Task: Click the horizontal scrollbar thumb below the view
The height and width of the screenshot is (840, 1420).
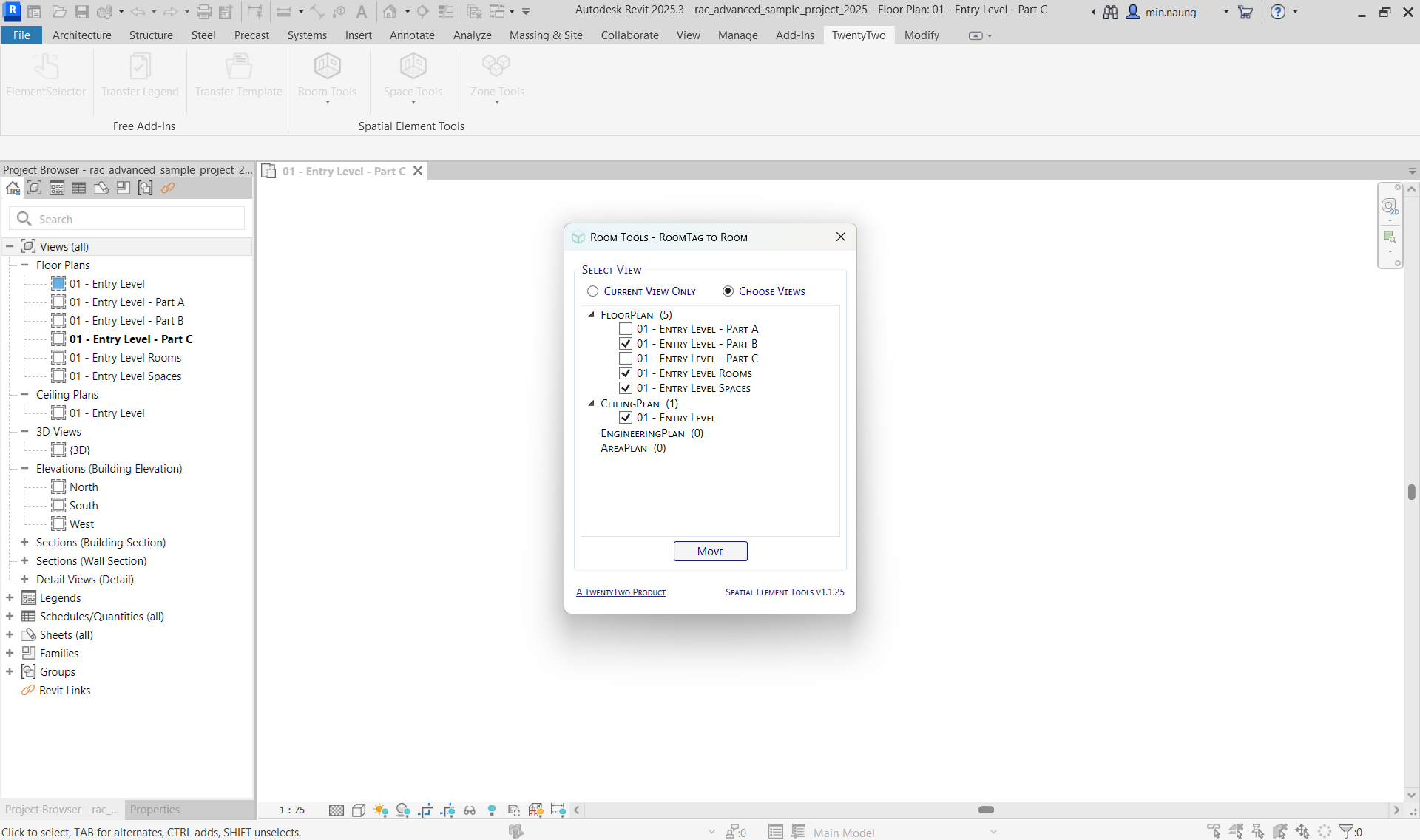Action: (x=986, y=810)
